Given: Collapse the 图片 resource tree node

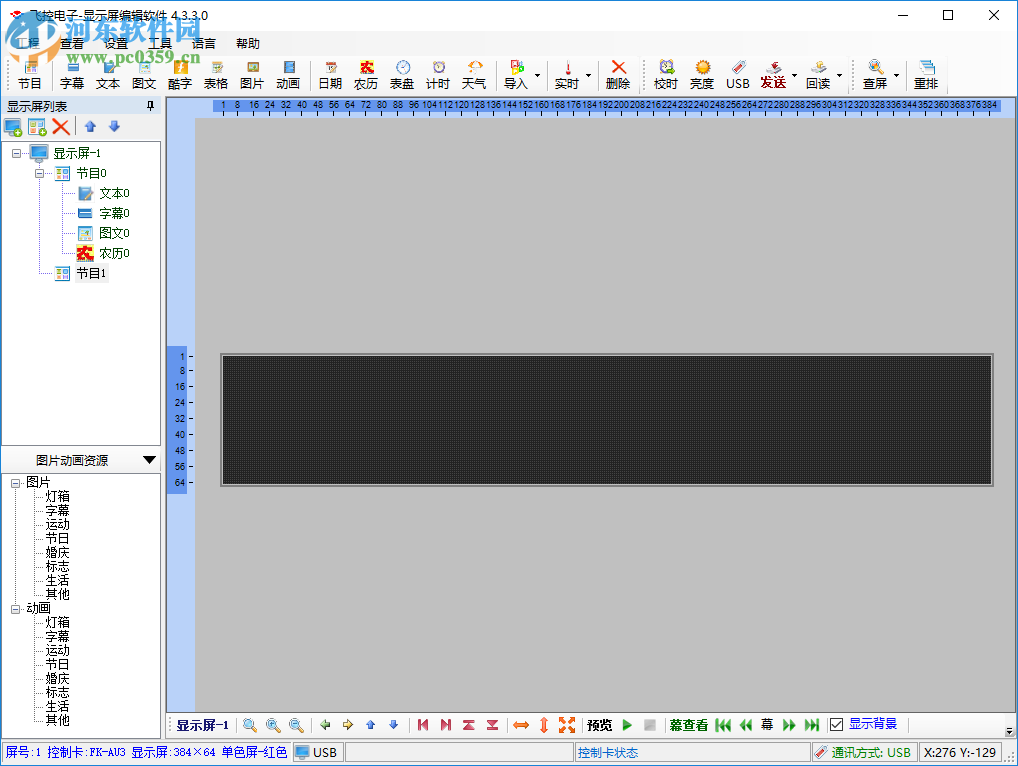Looking at the screenshot, I should (x=16, y=483).
